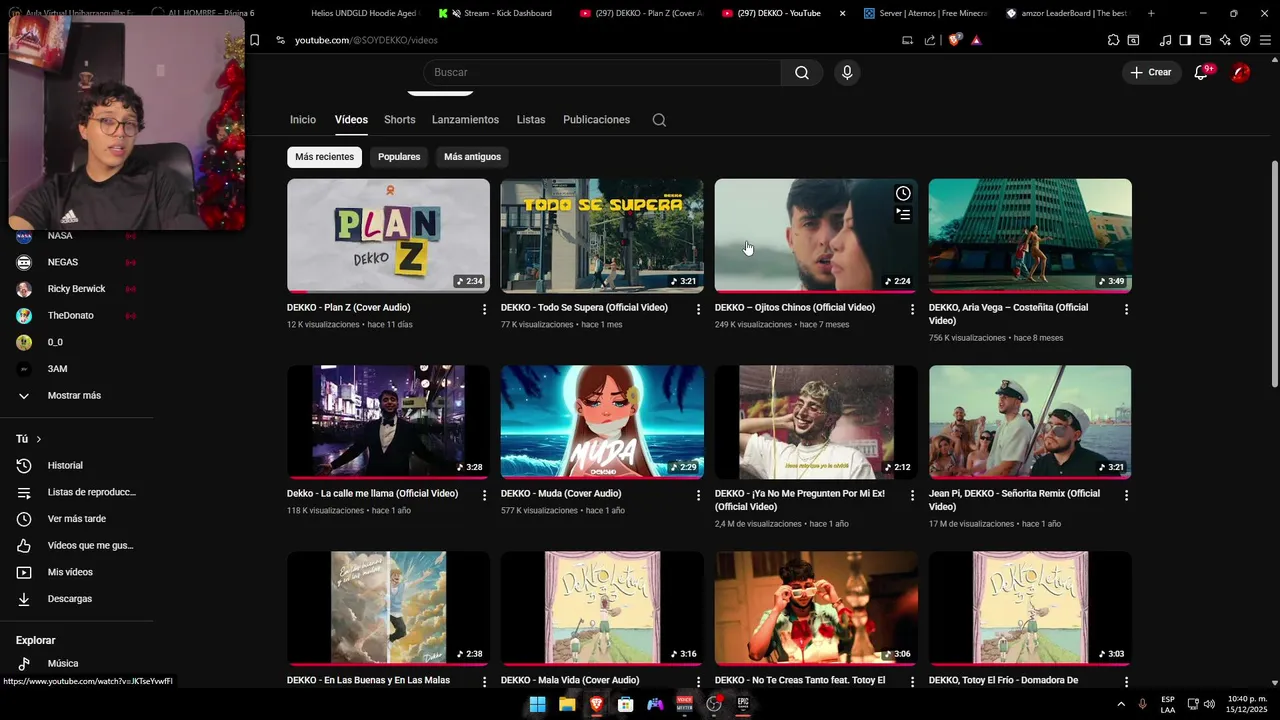Open Brave Wallet icon in toolbar
Screen dimensions: 1280x720
tap(1205, 40)
